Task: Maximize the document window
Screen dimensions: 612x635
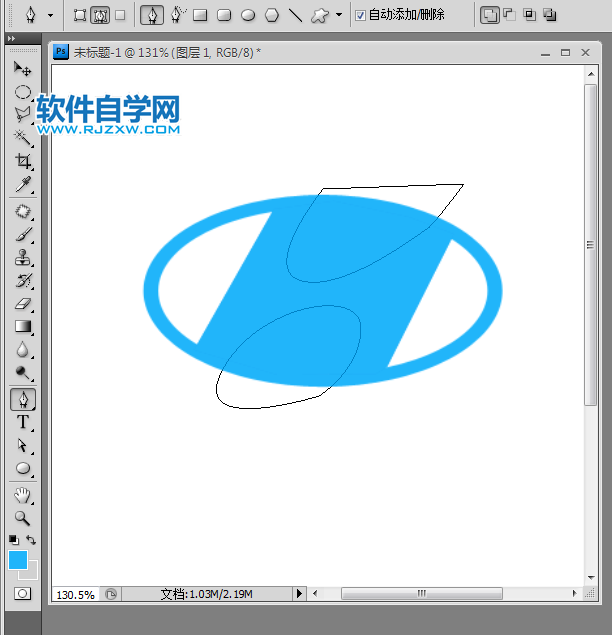Action: (x=565, y=53)
